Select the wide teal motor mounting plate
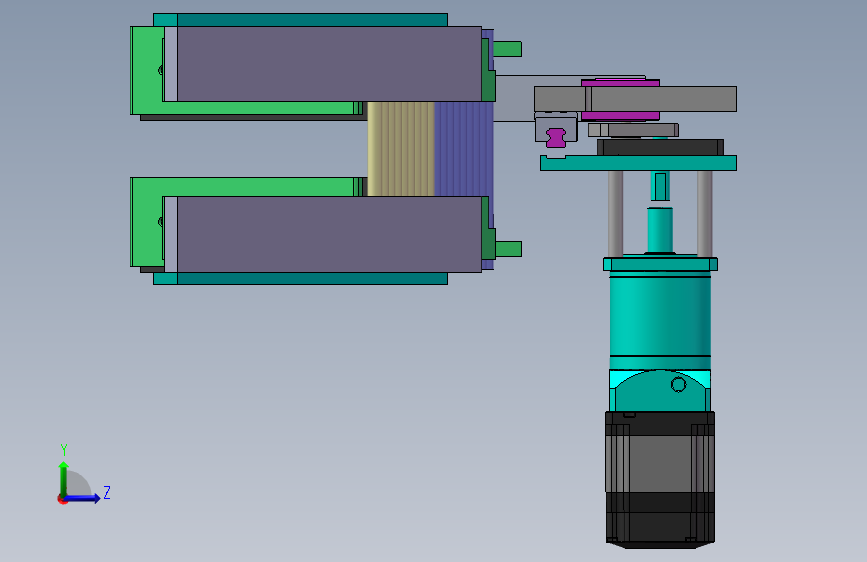Viewport: 867px width, 562px height. pyautogui.click(x=638, y=163)
